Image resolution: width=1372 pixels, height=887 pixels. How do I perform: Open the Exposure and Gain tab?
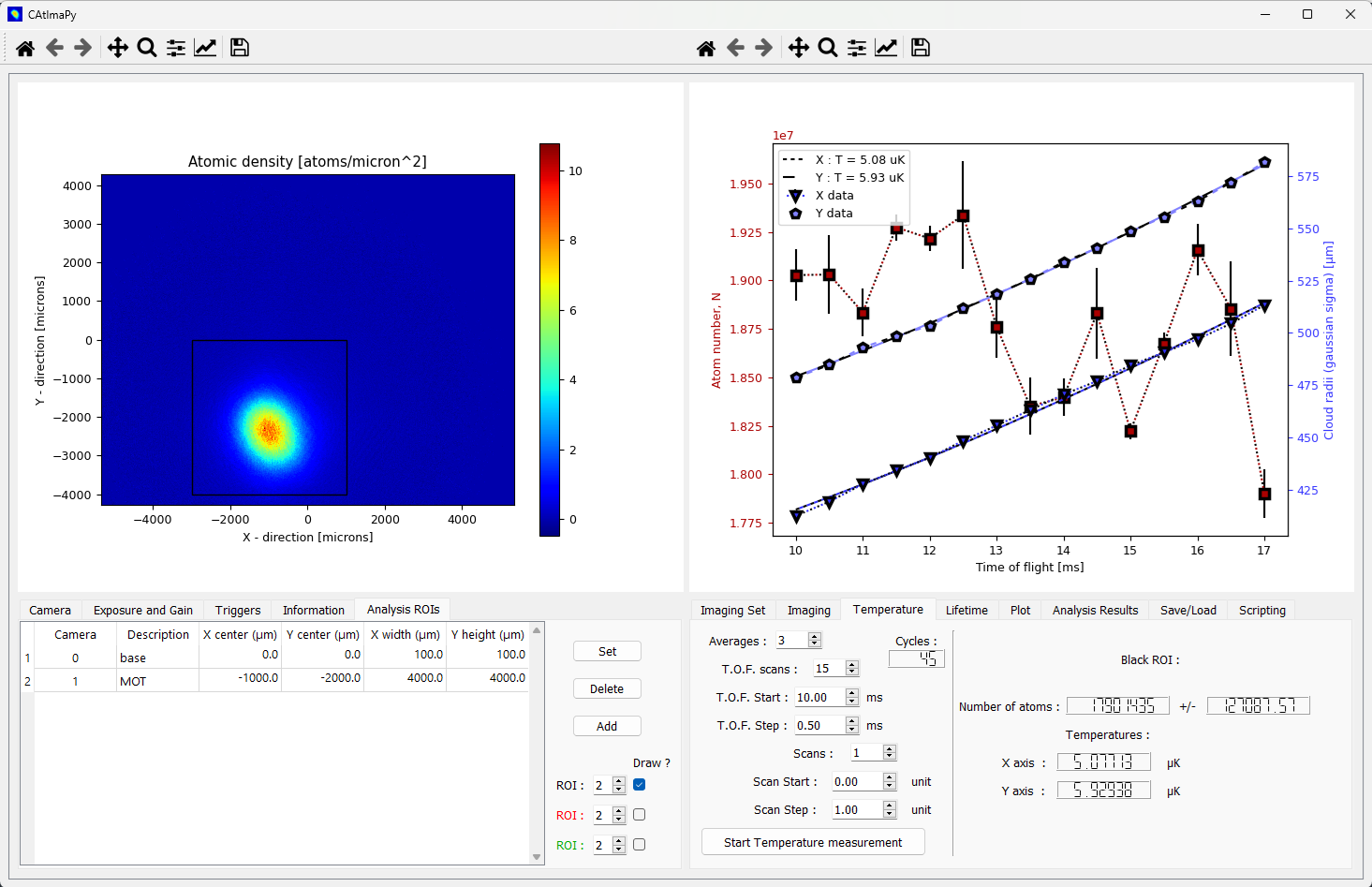pyautogui.click(x=143, y=610)
